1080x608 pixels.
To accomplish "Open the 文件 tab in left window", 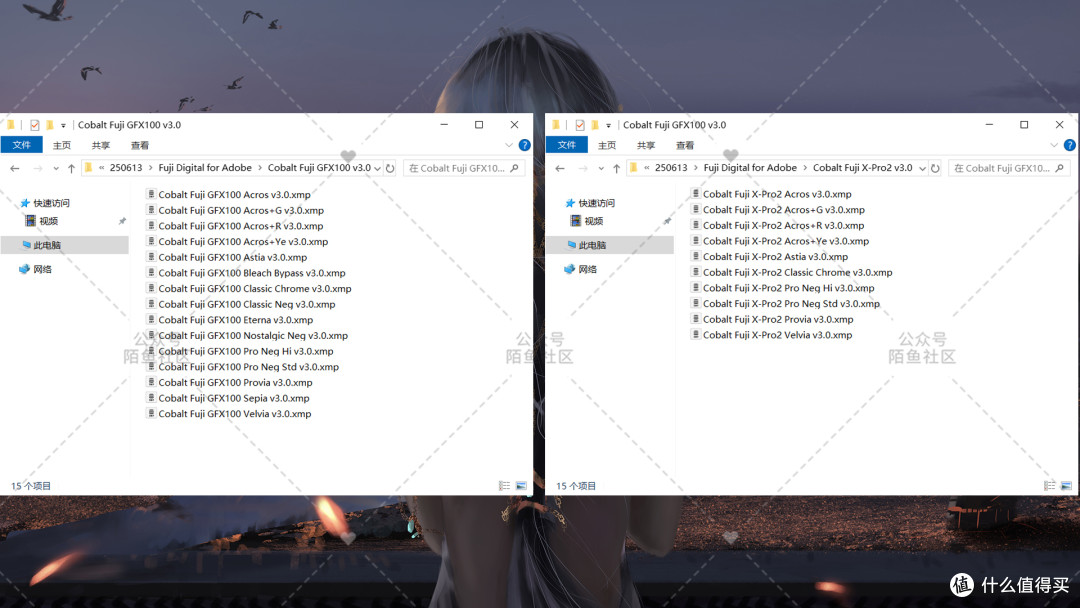I will (x=21, y=145).
